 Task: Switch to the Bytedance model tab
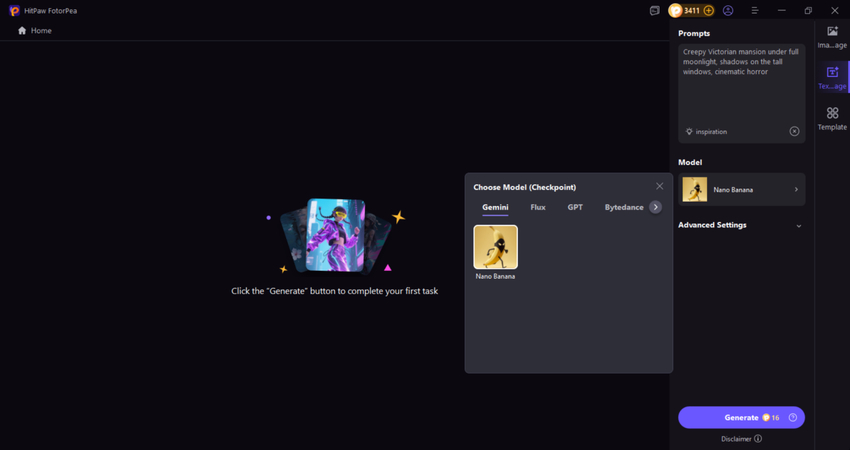(x=624, y=207)
